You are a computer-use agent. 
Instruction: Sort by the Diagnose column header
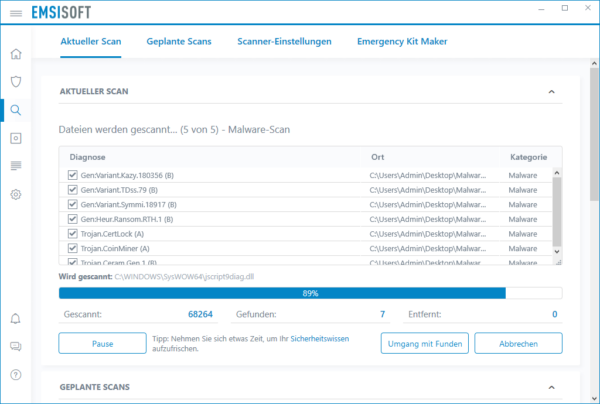[87, 157]
